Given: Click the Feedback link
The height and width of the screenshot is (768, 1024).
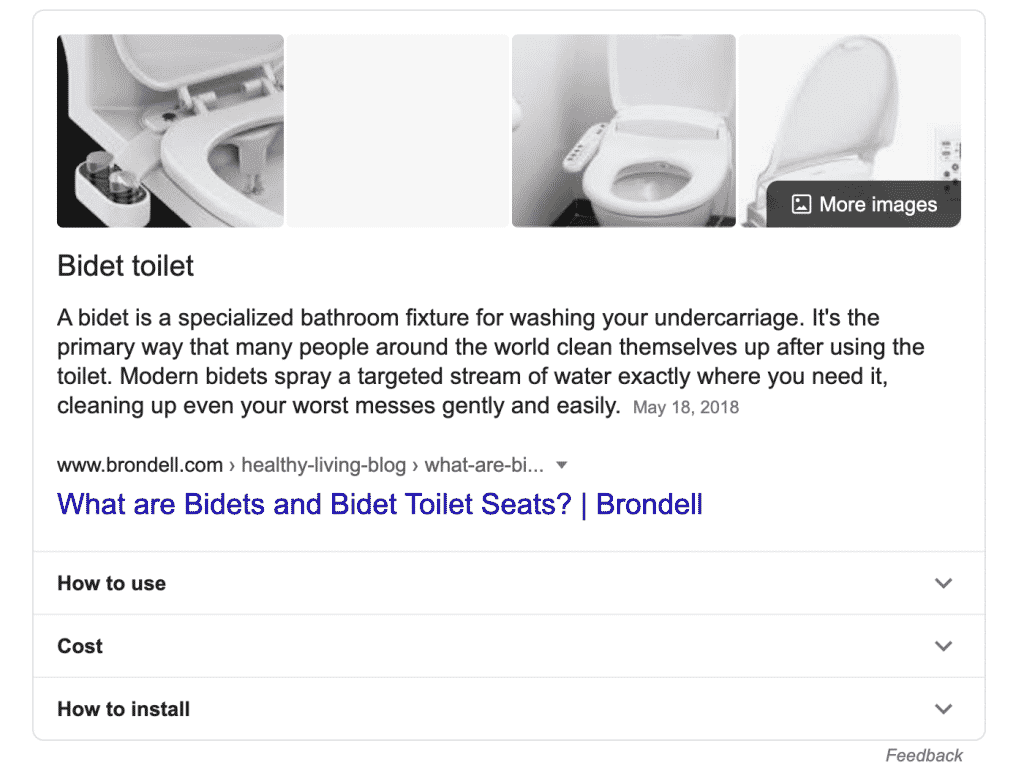Looking at the screenshot, I should point(925,755).
